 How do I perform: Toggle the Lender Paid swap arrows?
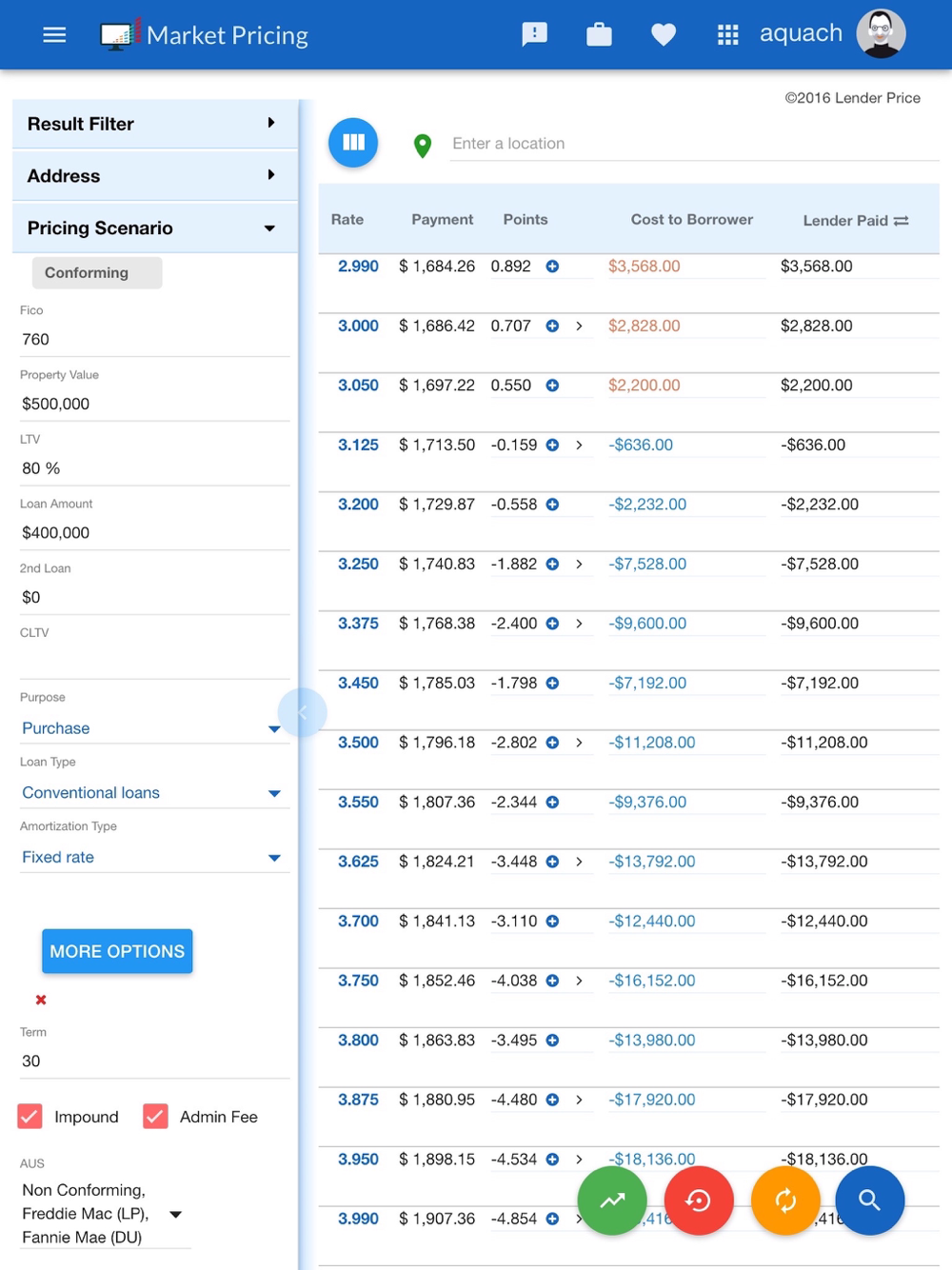tap(902, 221)
